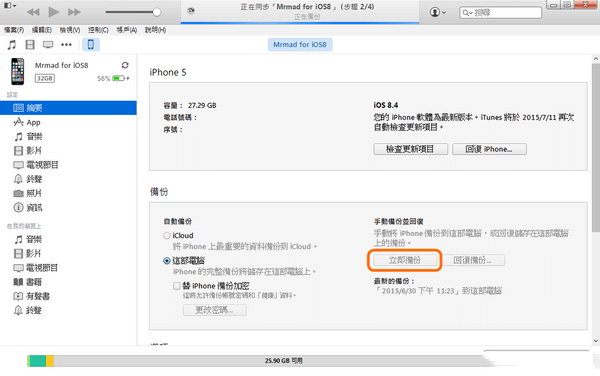Open the account dropdown next to search
The image size is (600, 376).
438,12
